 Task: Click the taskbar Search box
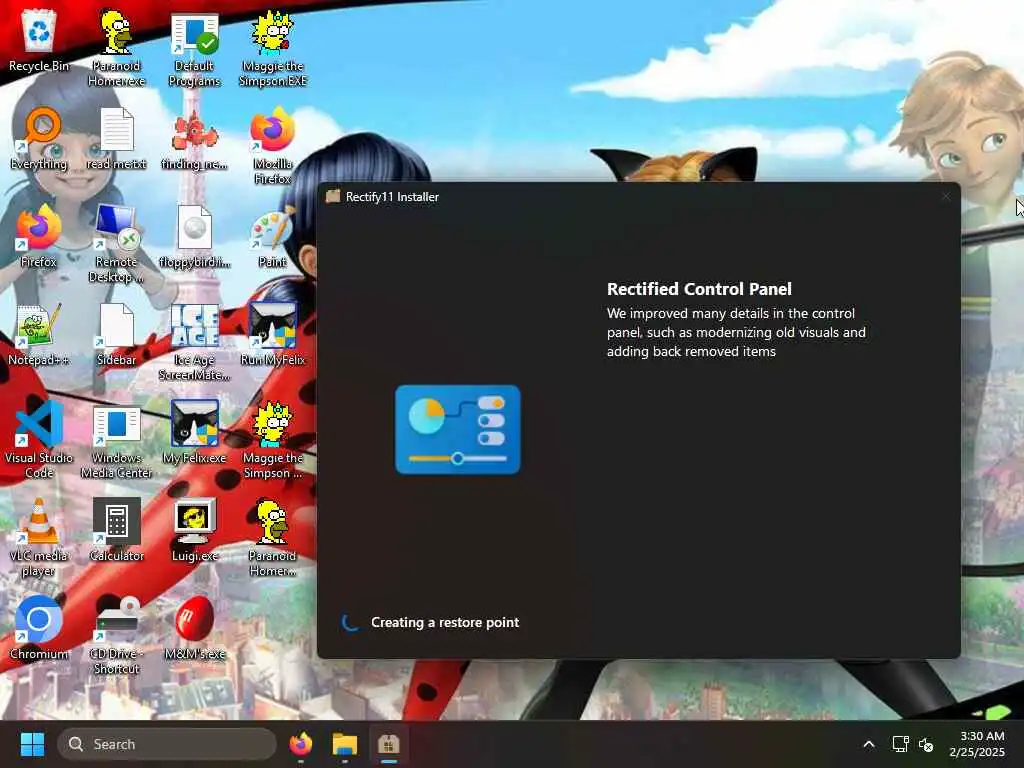tap(167, 744)
